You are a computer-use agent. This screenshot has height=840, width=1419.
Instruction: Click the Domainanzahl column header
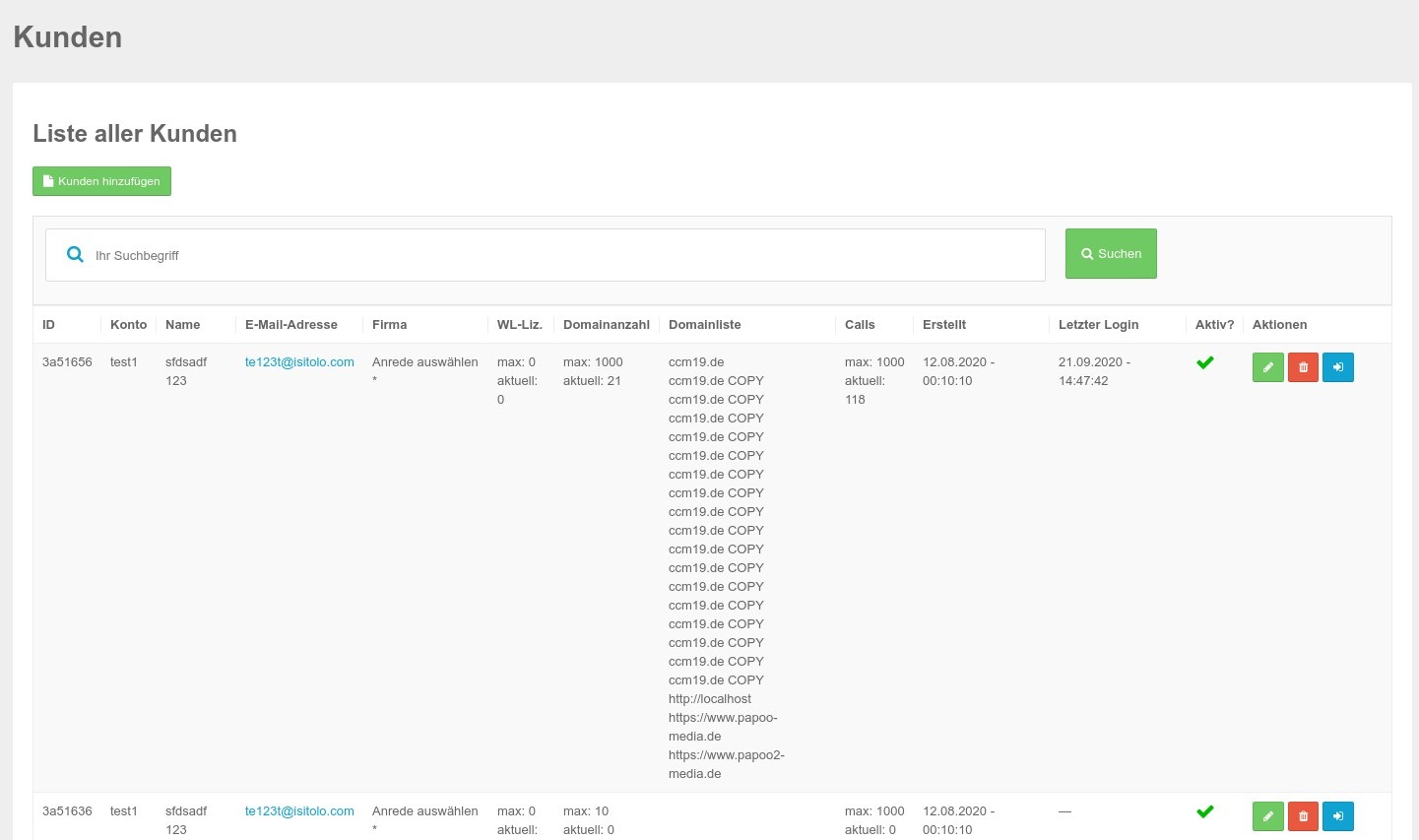[606, 325]
